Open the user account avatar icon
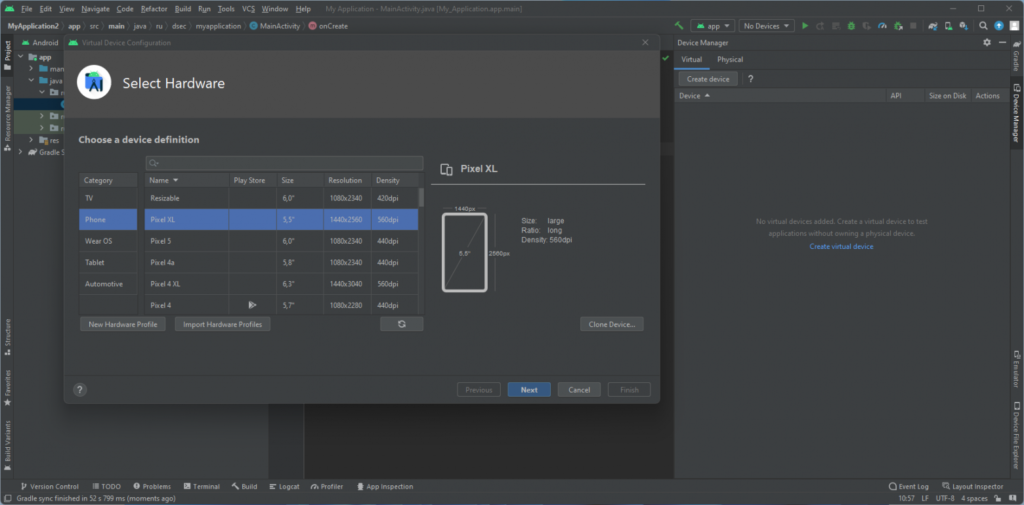 click(x=1014, y=26)
